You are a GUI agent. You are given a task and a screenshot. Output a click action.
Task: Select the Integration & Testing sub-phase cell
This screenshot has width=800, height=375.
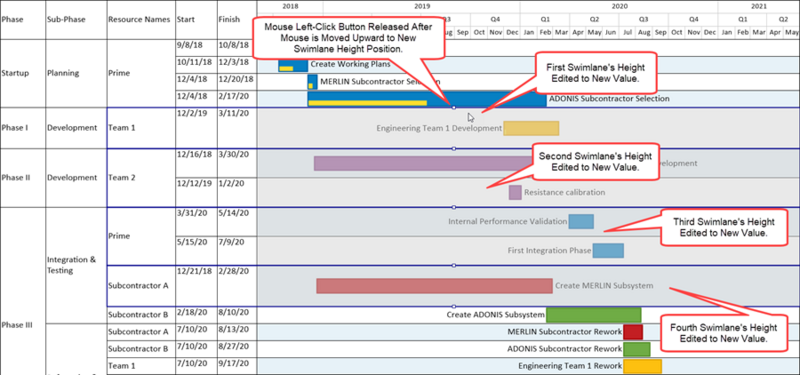[x=76, y=265]
